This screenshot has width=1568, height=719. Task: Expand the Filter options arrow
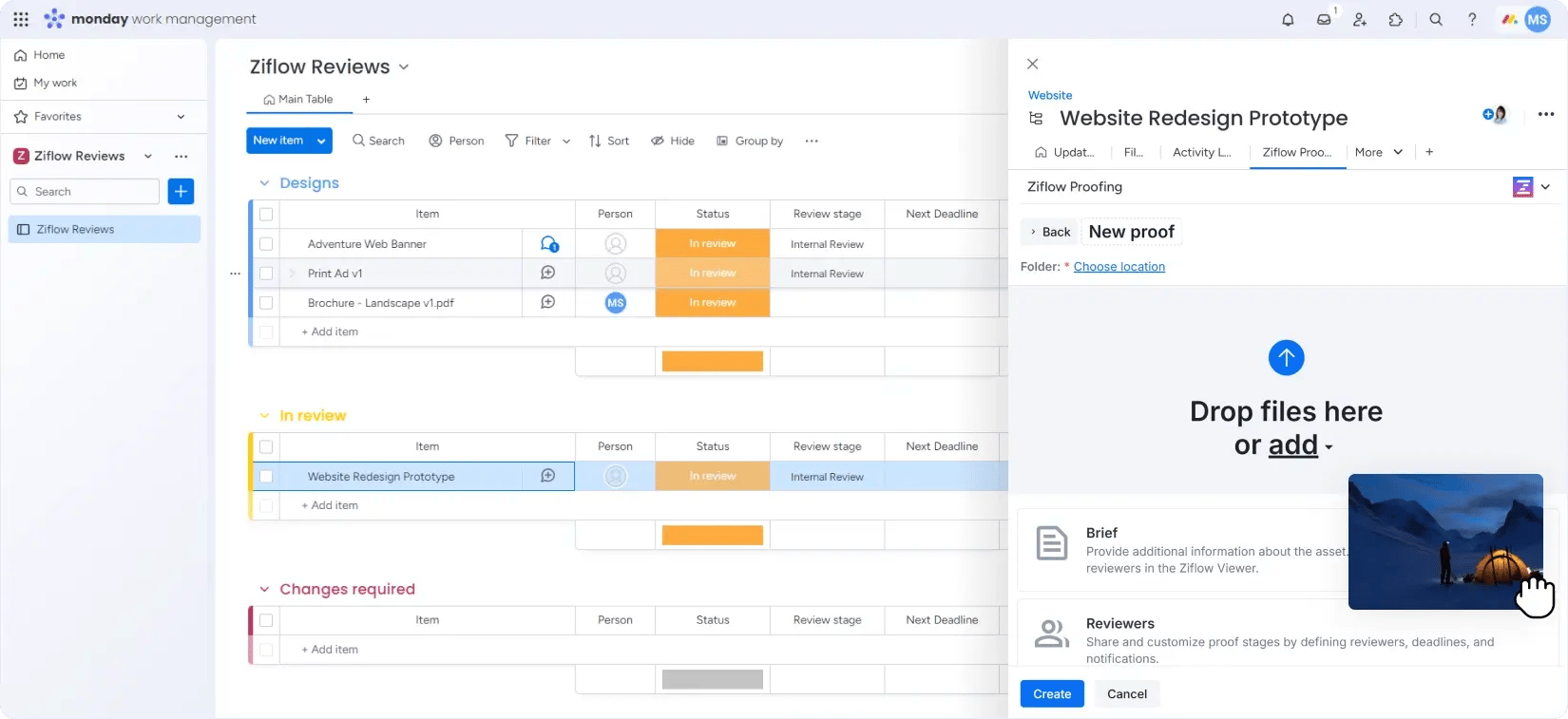(566, 142)
